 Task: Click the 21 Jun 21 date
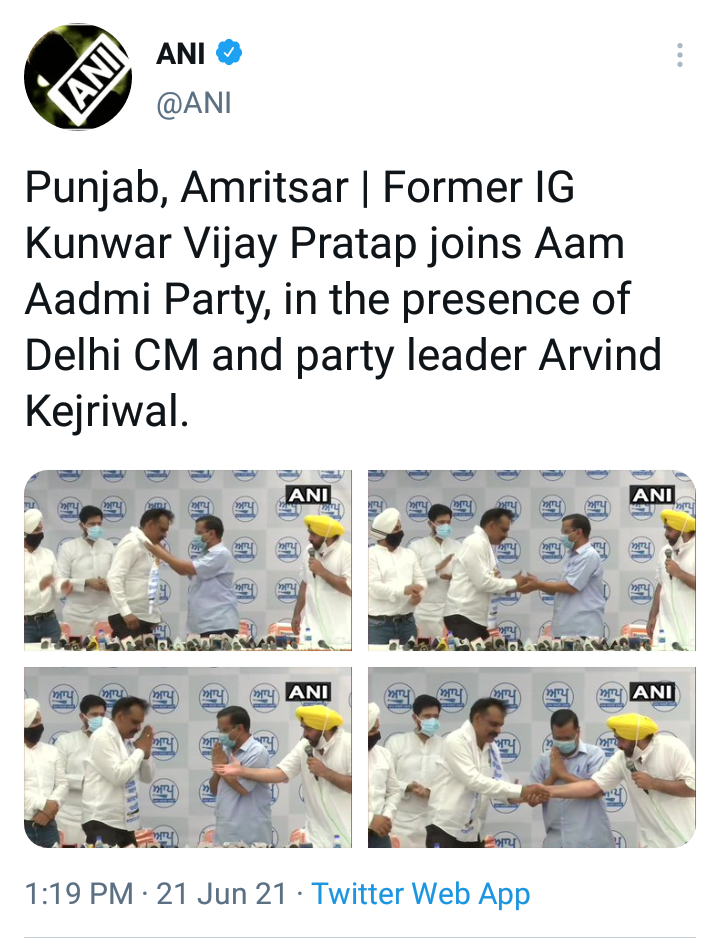pos(221,894)
